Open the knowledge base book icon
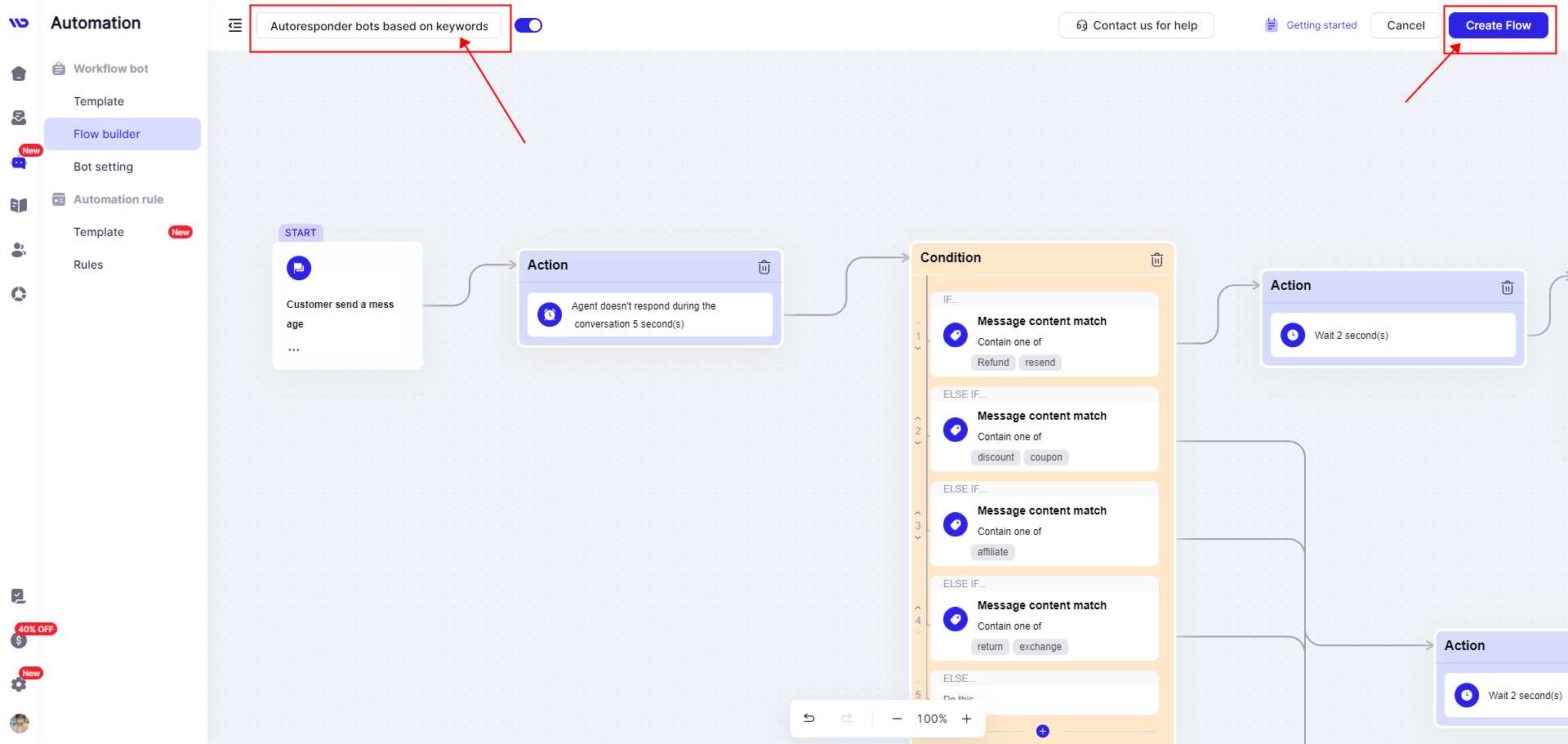 click(x=19, y=206)
